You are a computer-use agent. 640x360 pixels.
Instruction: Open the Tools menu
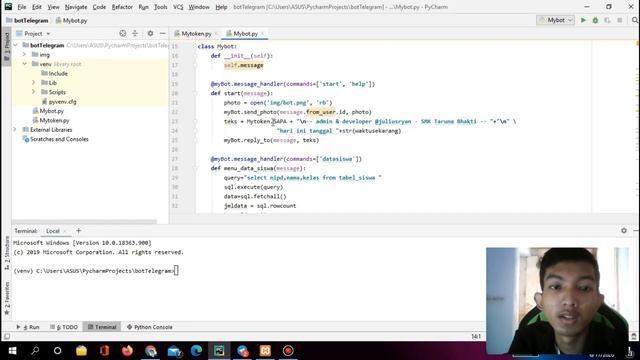pos(160,7)
